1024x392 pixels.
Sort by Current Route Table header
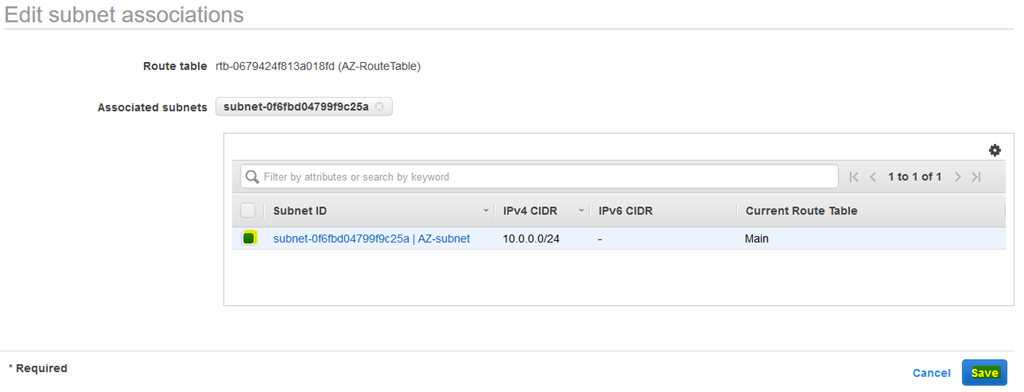801,211
